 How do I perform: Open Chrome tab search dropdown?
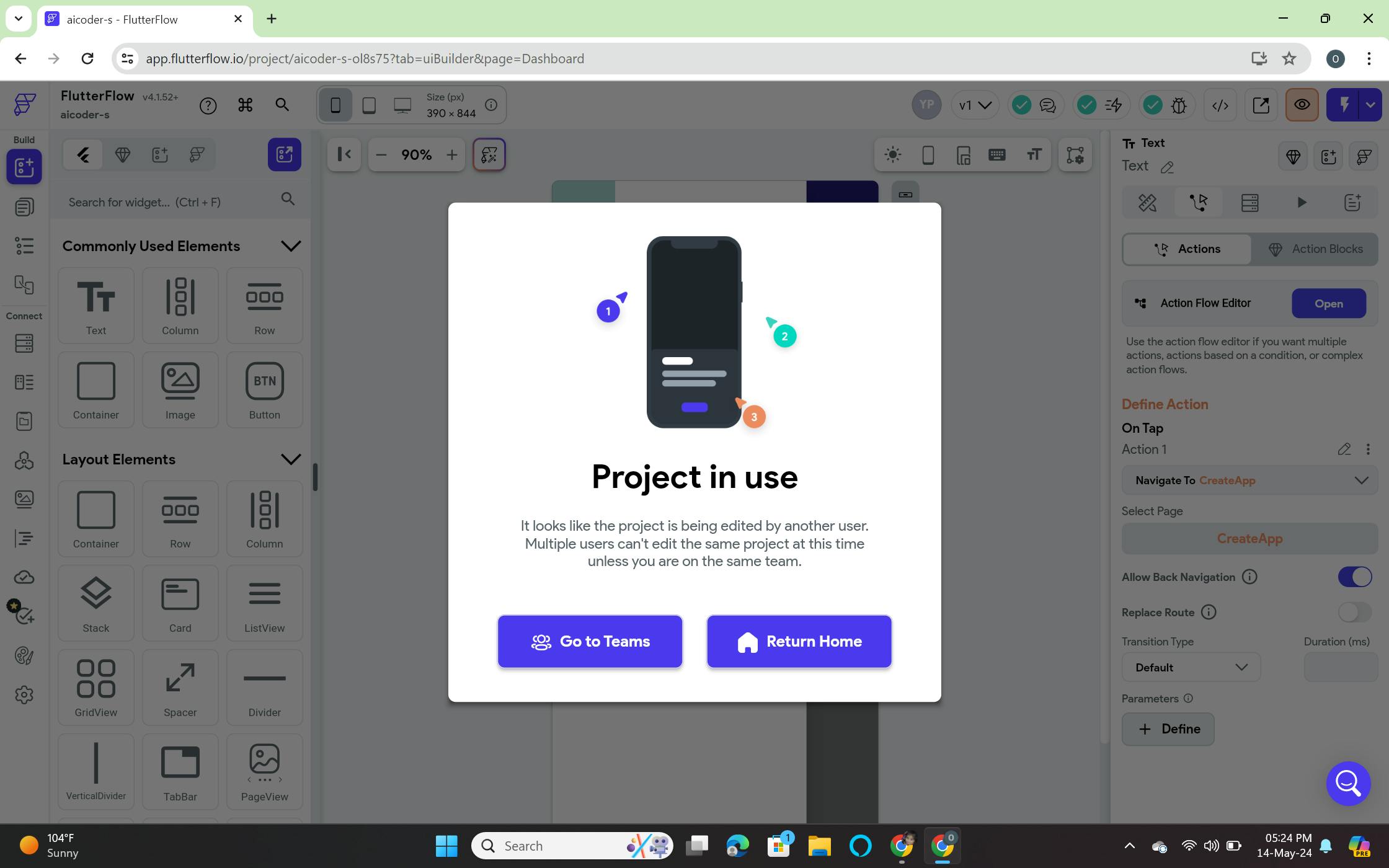click(19, 19)
